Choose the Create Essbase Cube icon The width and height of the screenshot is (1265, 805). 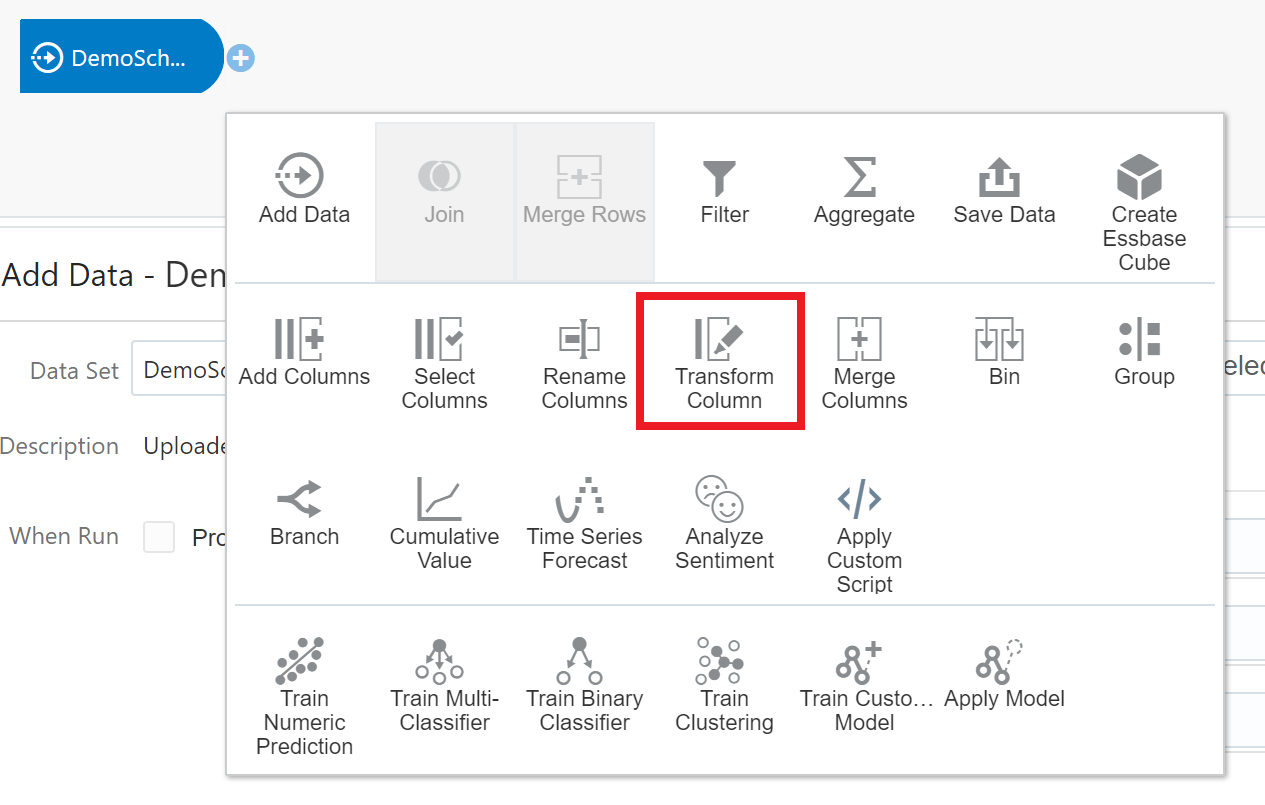pyautogui.click(x=1143, y=180)
